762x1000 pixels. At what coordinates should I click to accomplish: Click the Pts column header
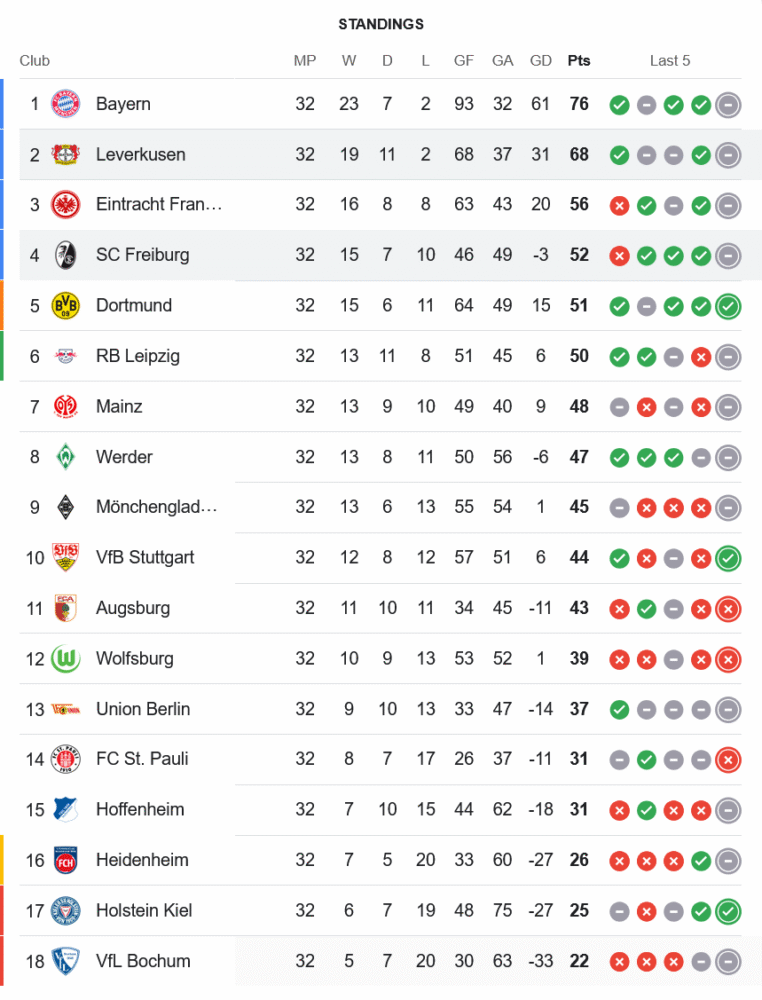click(x=579, y=60)
